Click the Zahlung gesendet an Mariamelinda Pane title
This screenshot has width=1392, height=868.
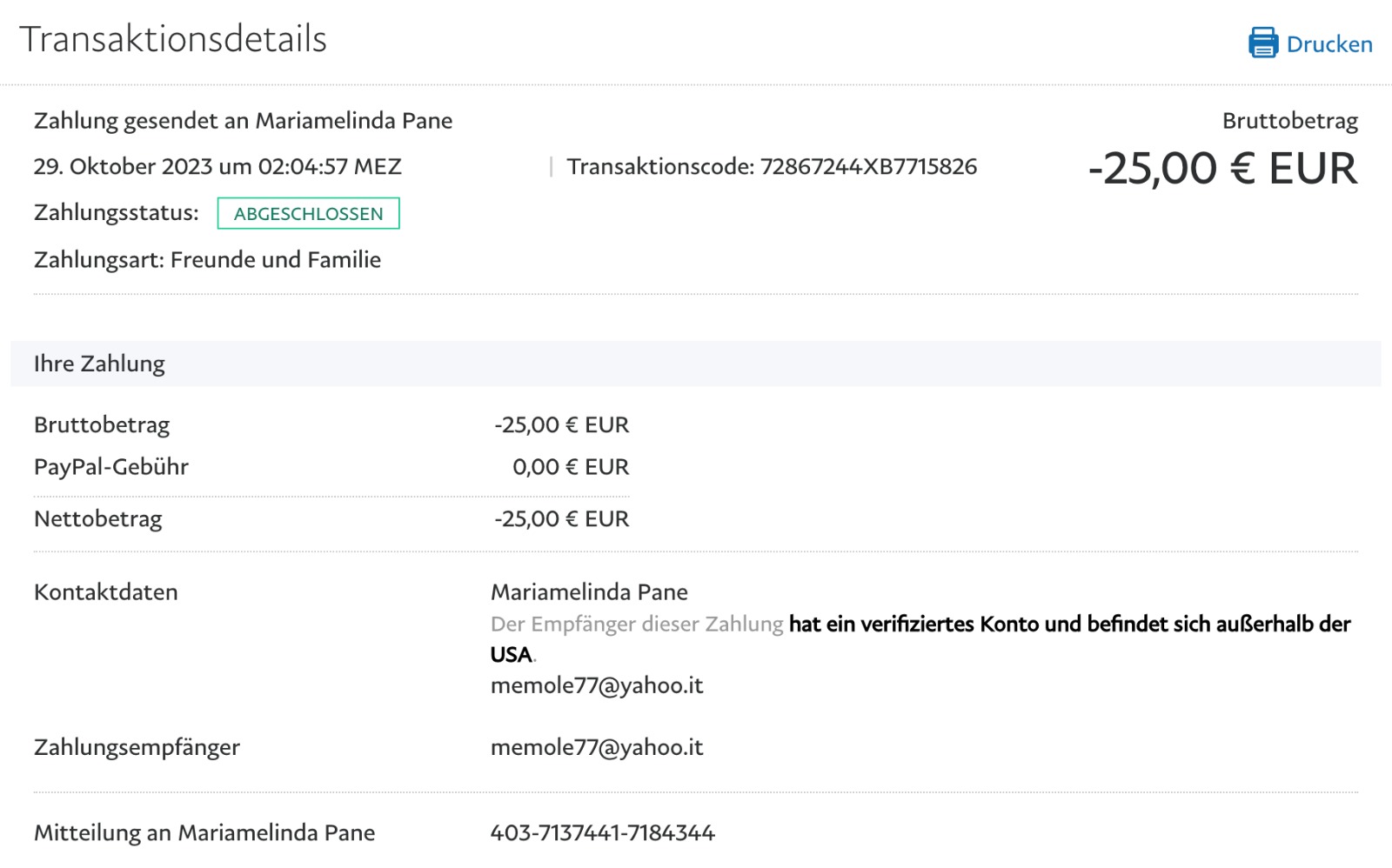pyautogui.click(x=243, y=121)
